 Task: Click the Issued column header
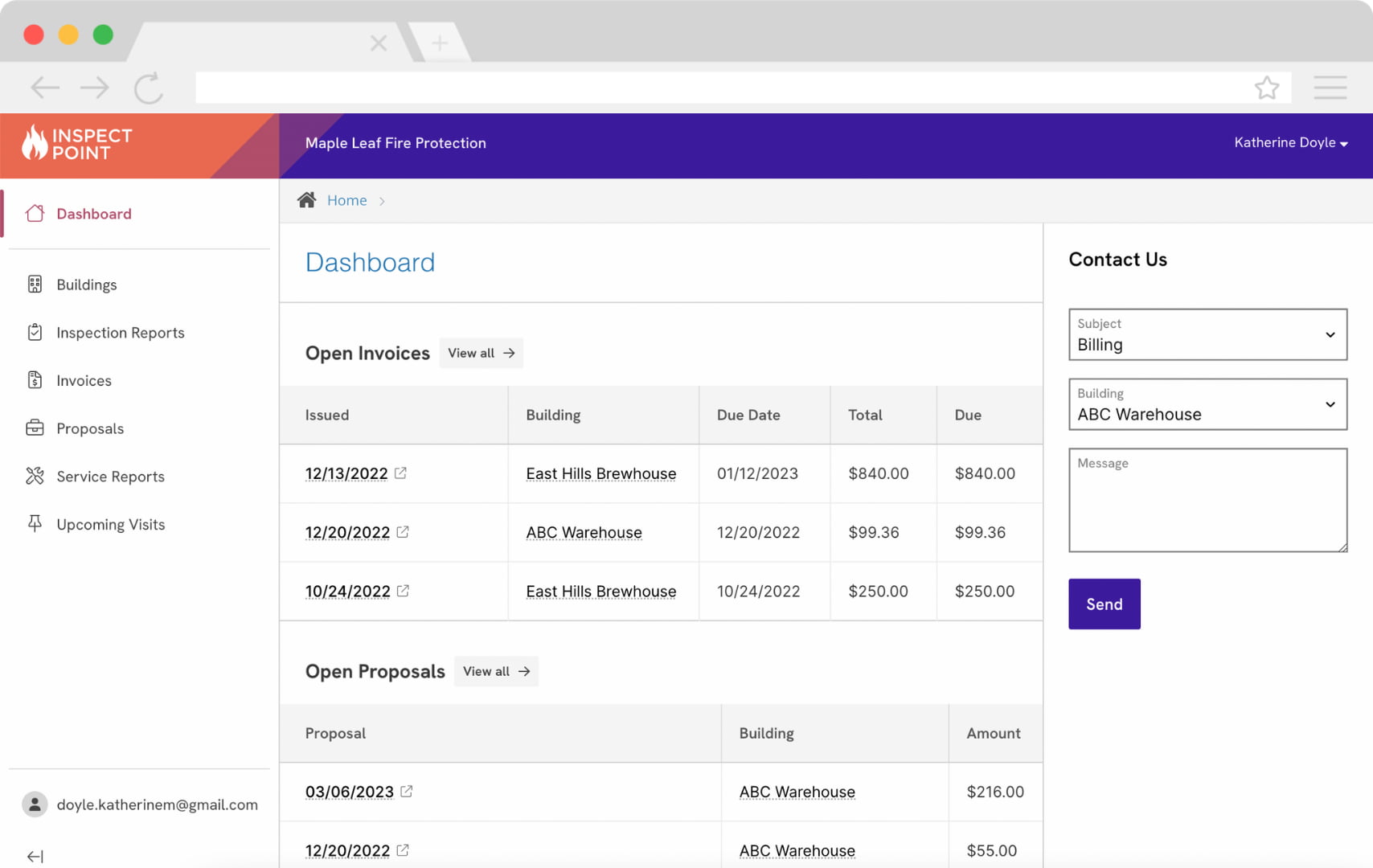[327, 415]
